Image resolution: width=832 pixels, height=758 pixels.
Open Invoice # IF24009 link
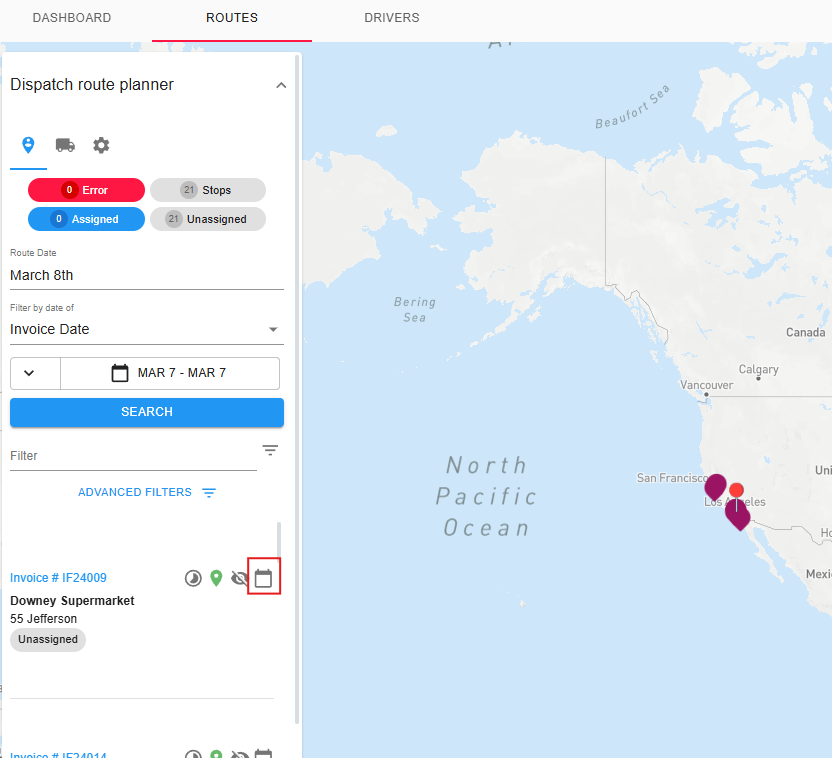pyautogui.click(x=58, y=578)
